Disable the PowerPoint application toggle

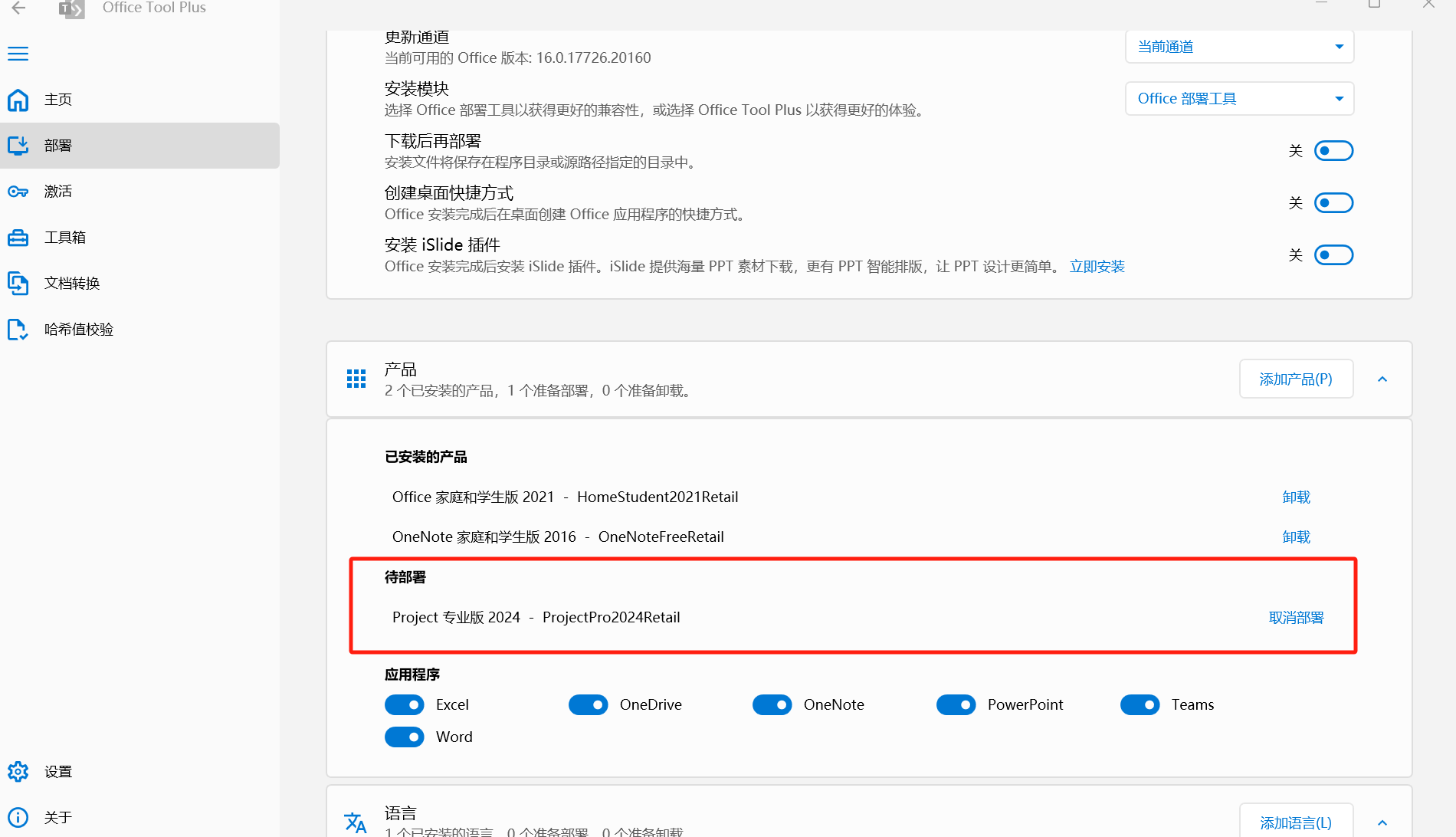tap(956, 704)
